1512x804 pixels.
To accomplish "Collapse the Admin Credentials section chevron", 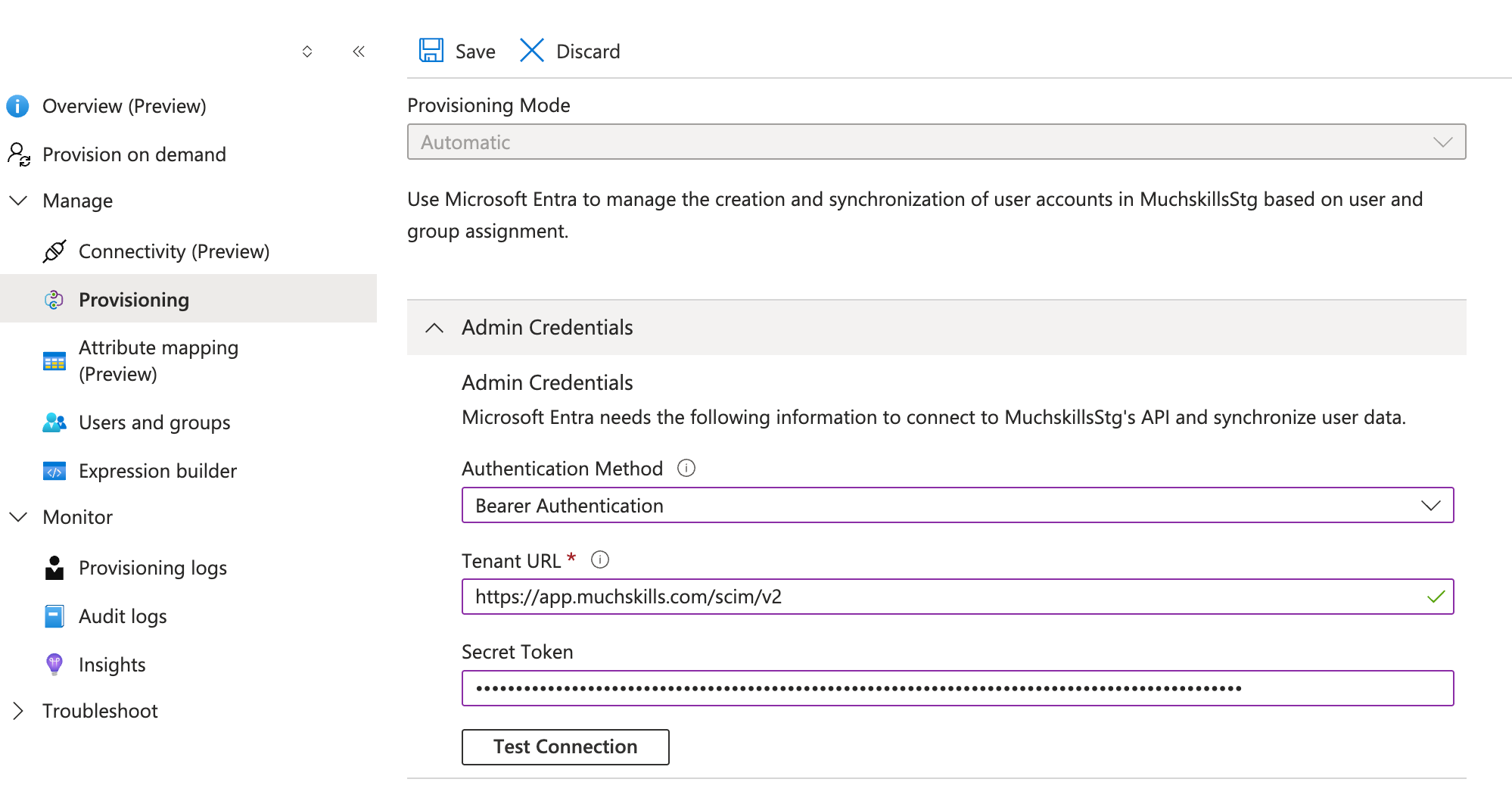I will [434, 328].
